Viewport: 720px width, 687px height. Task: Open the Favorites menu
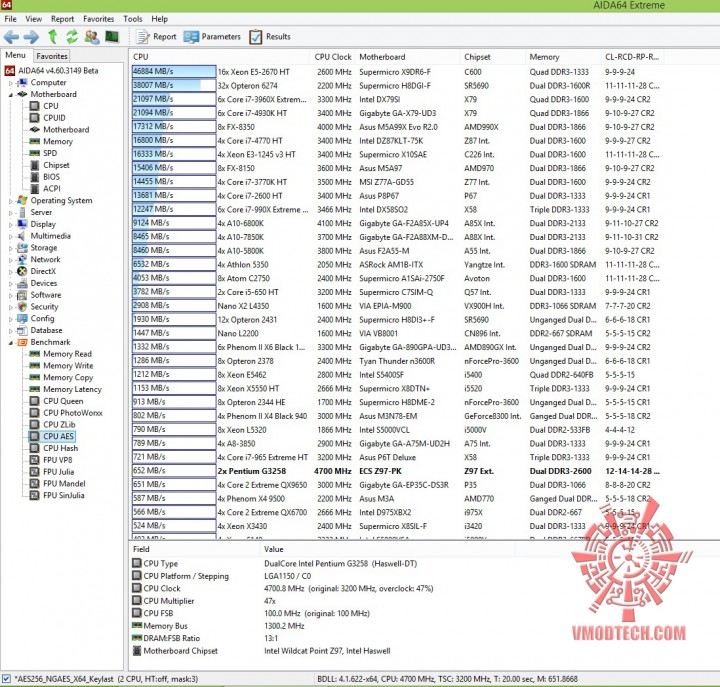pos(98,19)
